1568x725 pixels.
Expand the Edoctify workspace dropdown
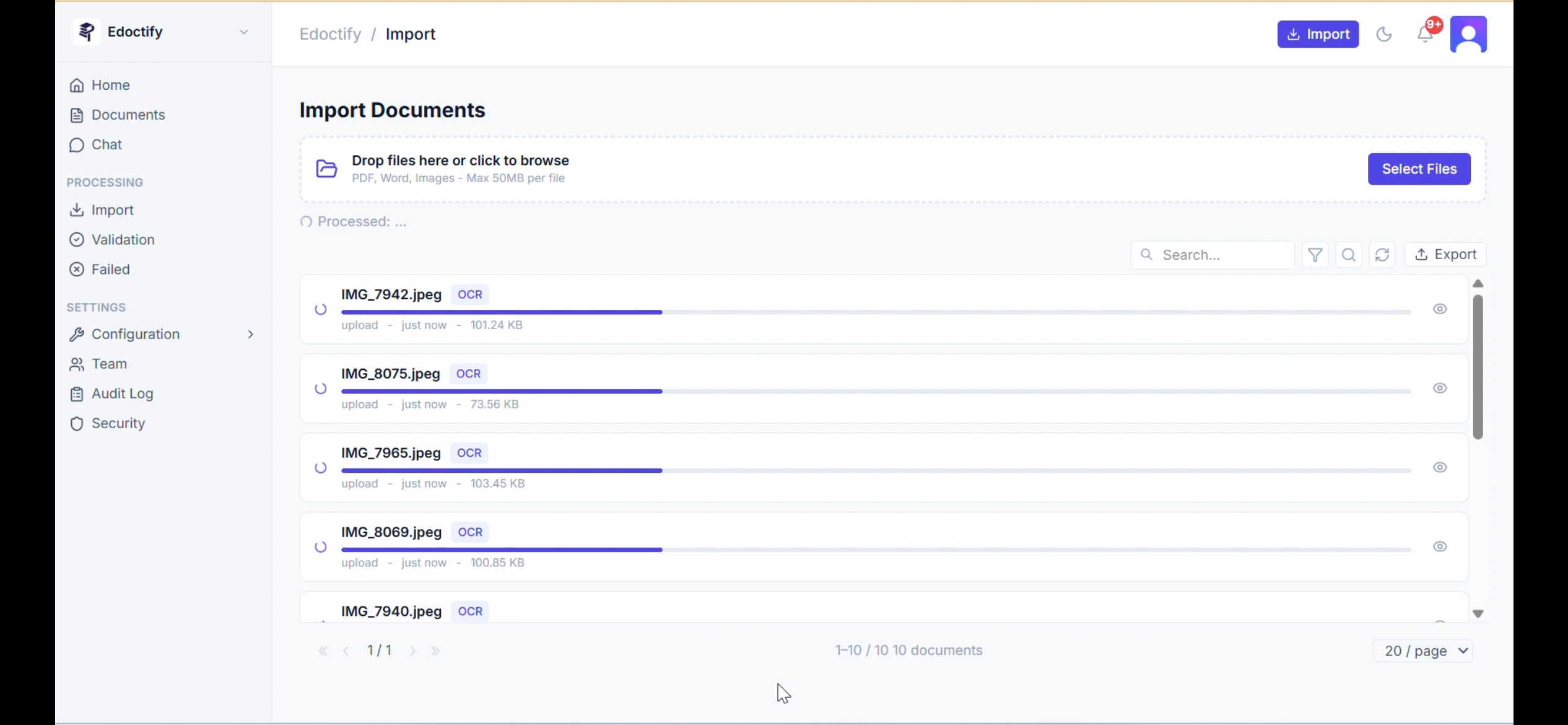click(x=243, y=32)
